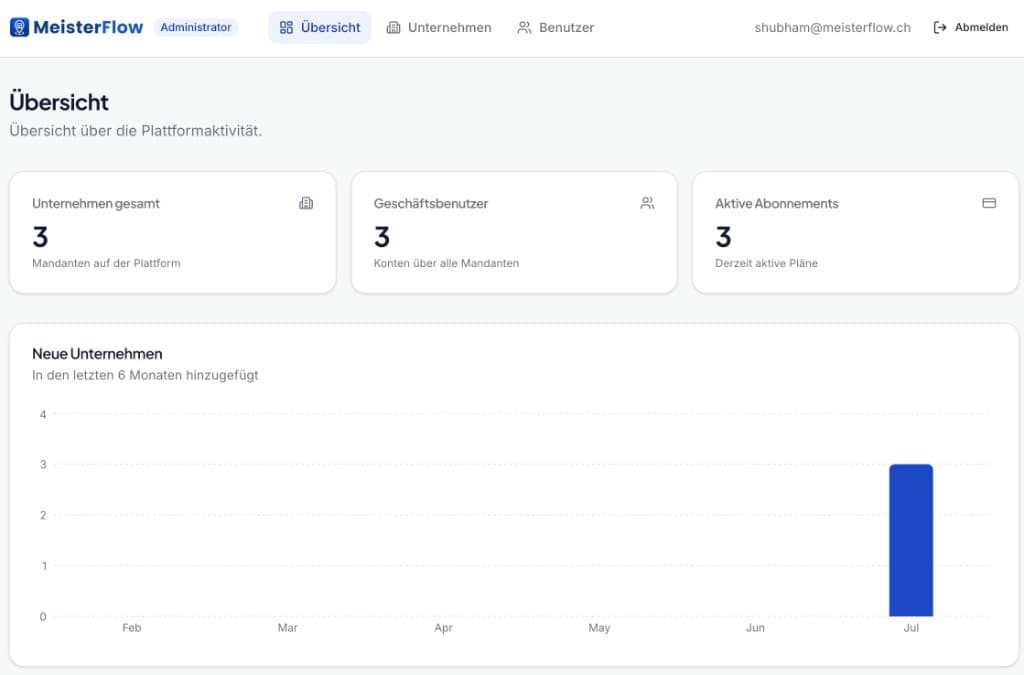
Task: Click the Feb axis label
Action: click(x=131, y=628)
